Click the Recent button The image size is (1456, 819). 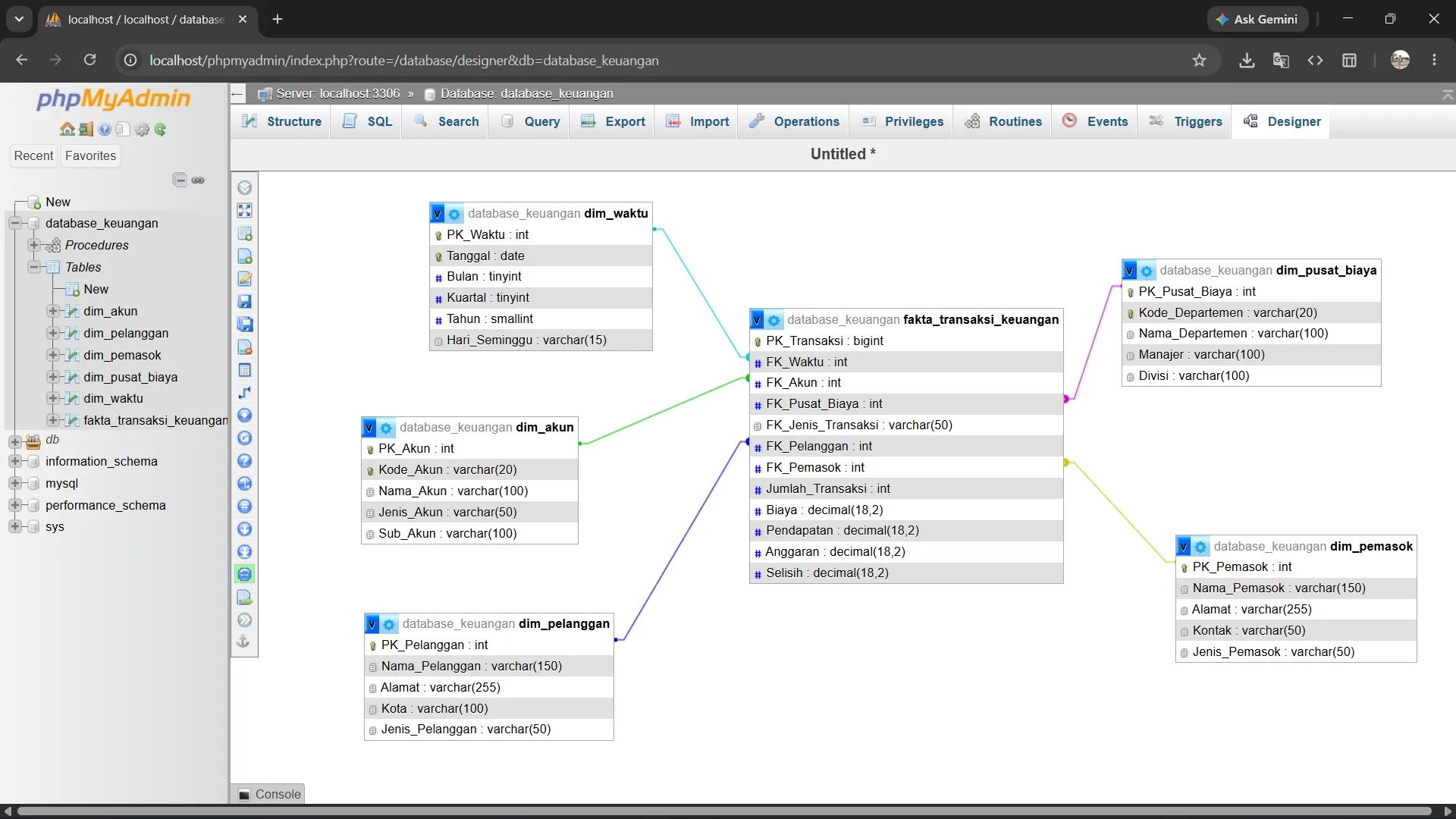click(34, 155)
